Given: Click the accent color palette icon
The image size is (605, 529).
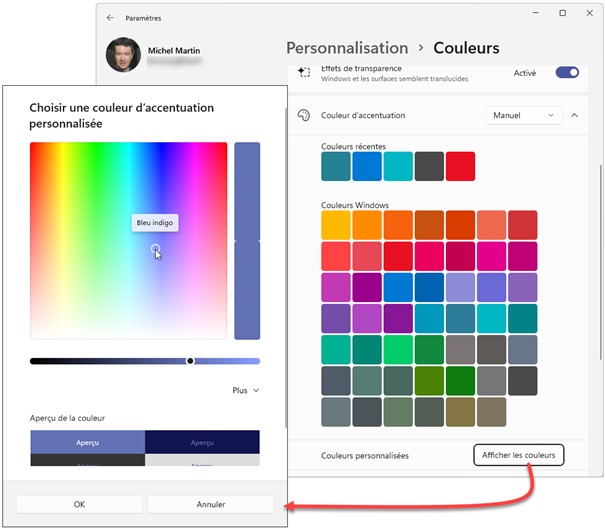Looking at the screenshot, I should [305, 116].
